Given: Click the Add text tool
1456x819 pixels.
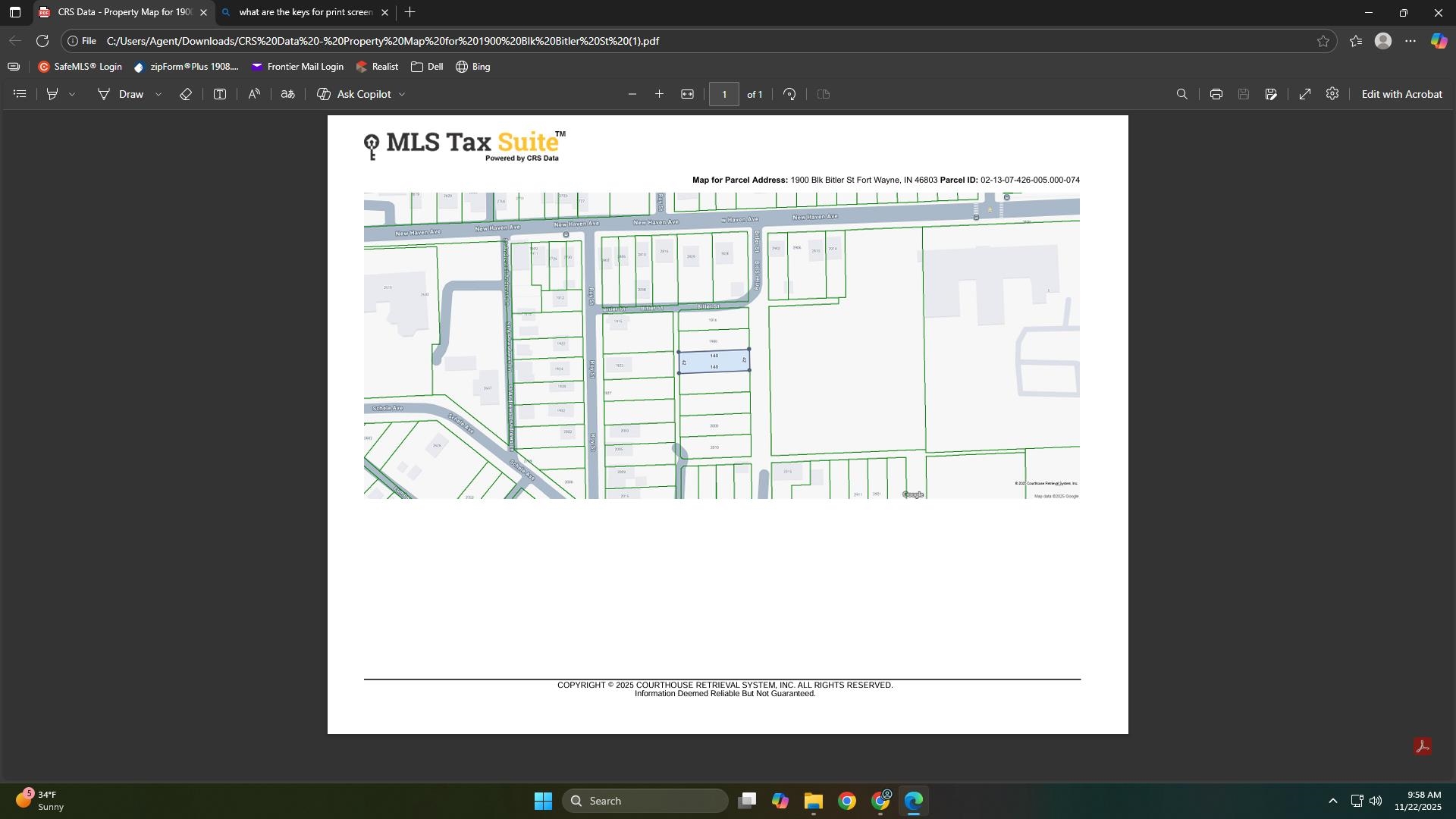Looking at the screenshot, I should [219, 94].
